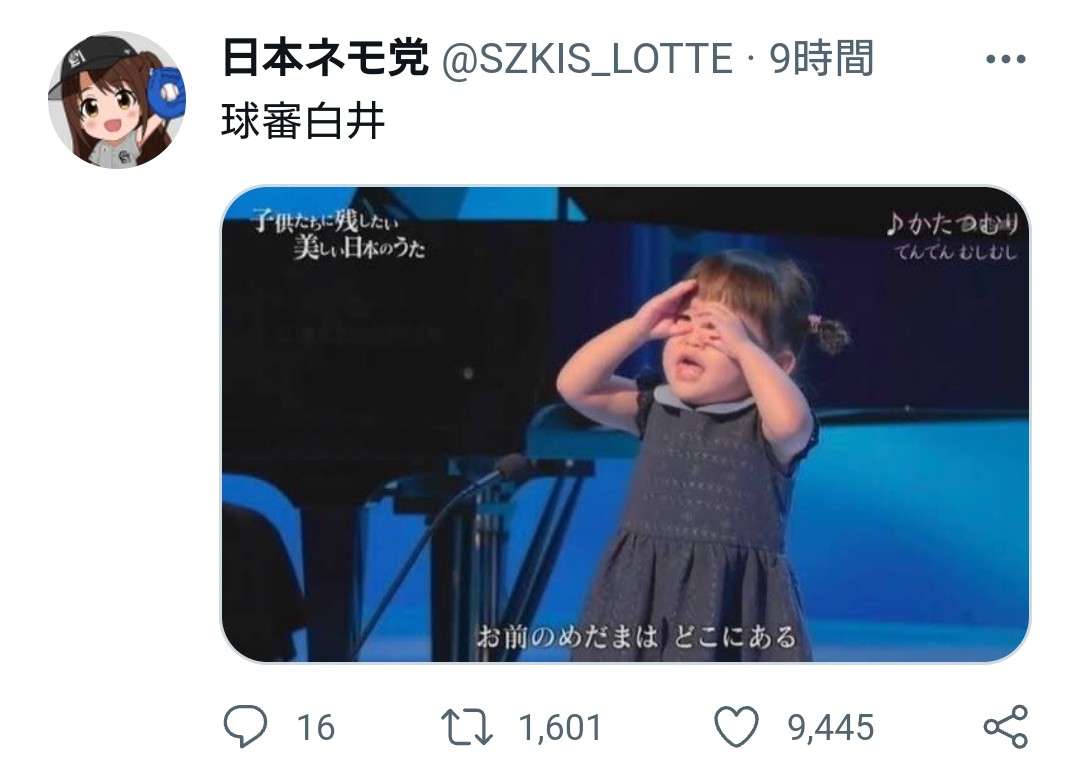Select the tweet text 球審白井
The image size is (1080, 768).
pos(302,122)
